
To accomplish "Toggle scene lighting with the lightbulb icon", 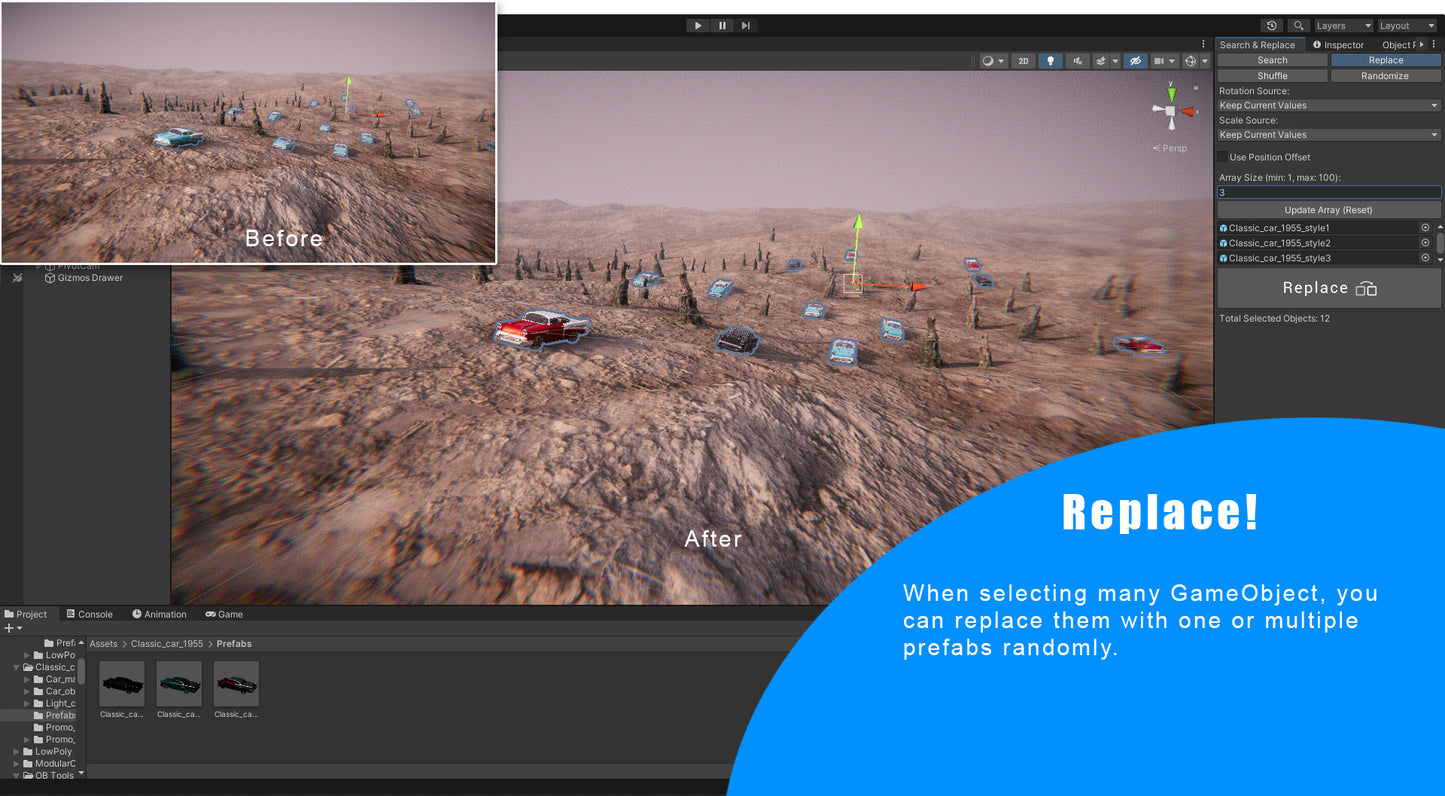I will (x=1050, y=61).
